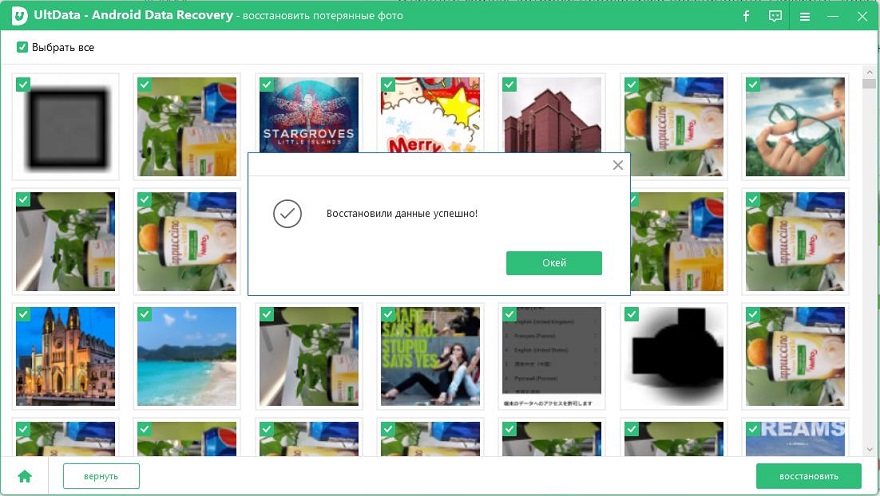Click the вернуть button

coord(101,476)
